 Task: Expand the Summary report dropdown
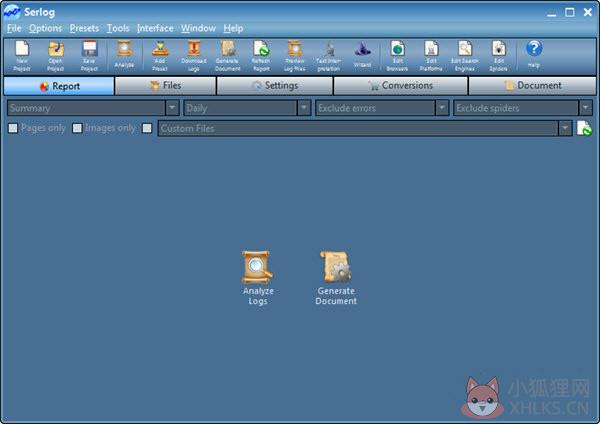pyautogui.click(x=172, y=108)
